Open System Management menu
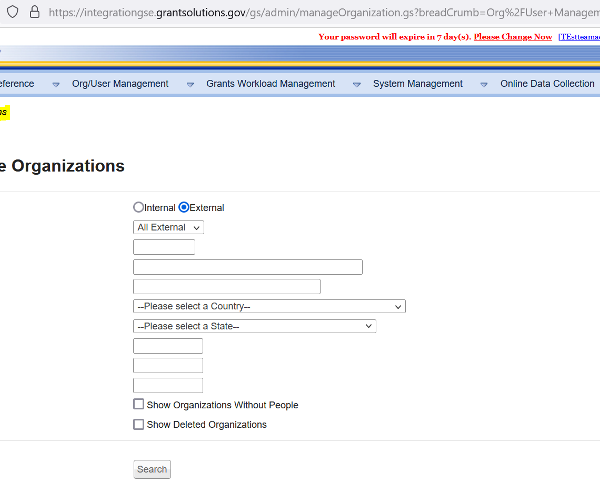The image size is (600, 492). coord(417,84)
